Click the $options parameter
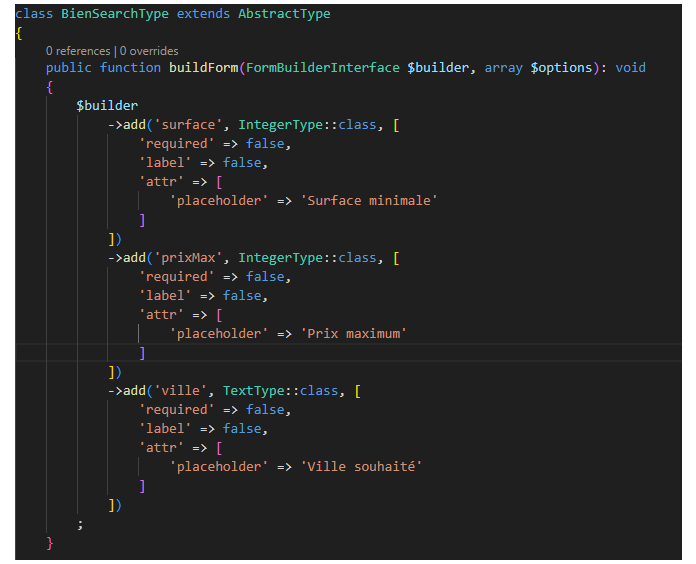 coord(562,67)
